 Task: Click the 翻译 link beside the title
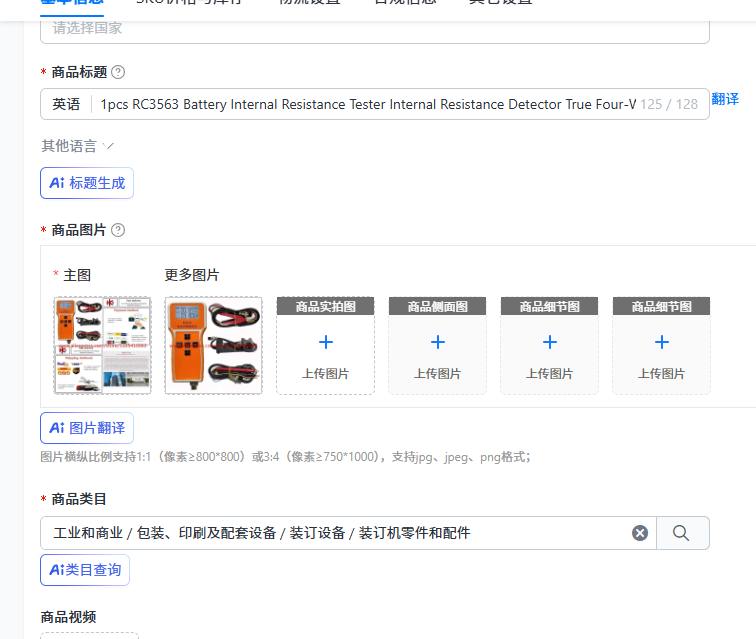coord(725,99)
